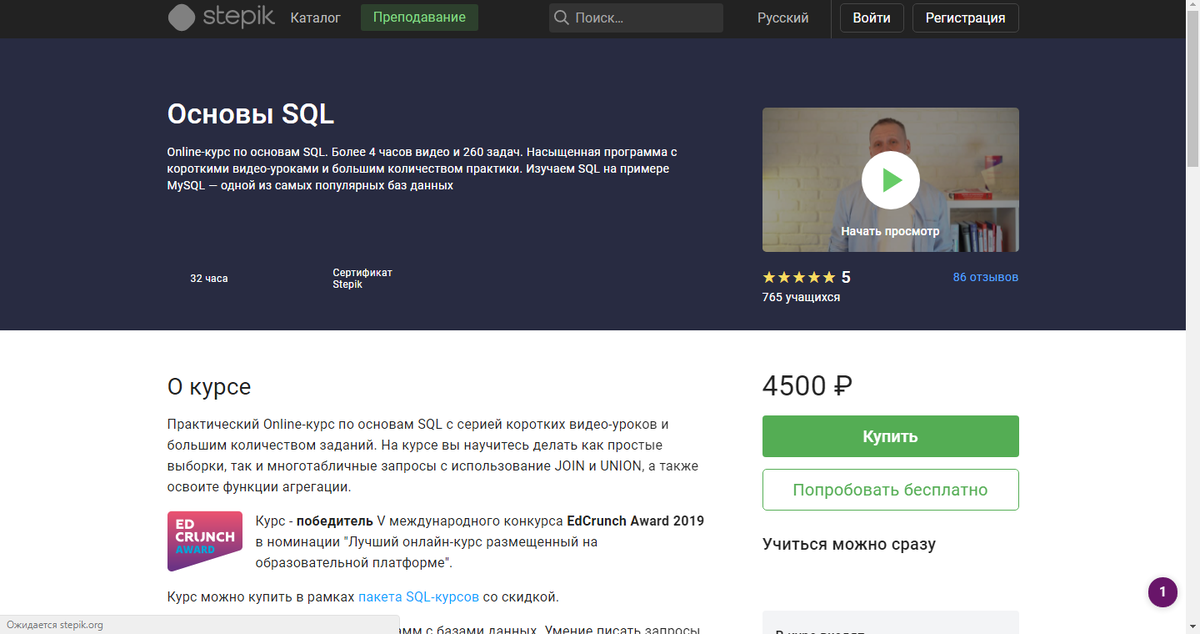Image resolution: width=1200 pixels, height=634 pixels.
Task: Click the Регистрация button
Action: coord(965,18)
